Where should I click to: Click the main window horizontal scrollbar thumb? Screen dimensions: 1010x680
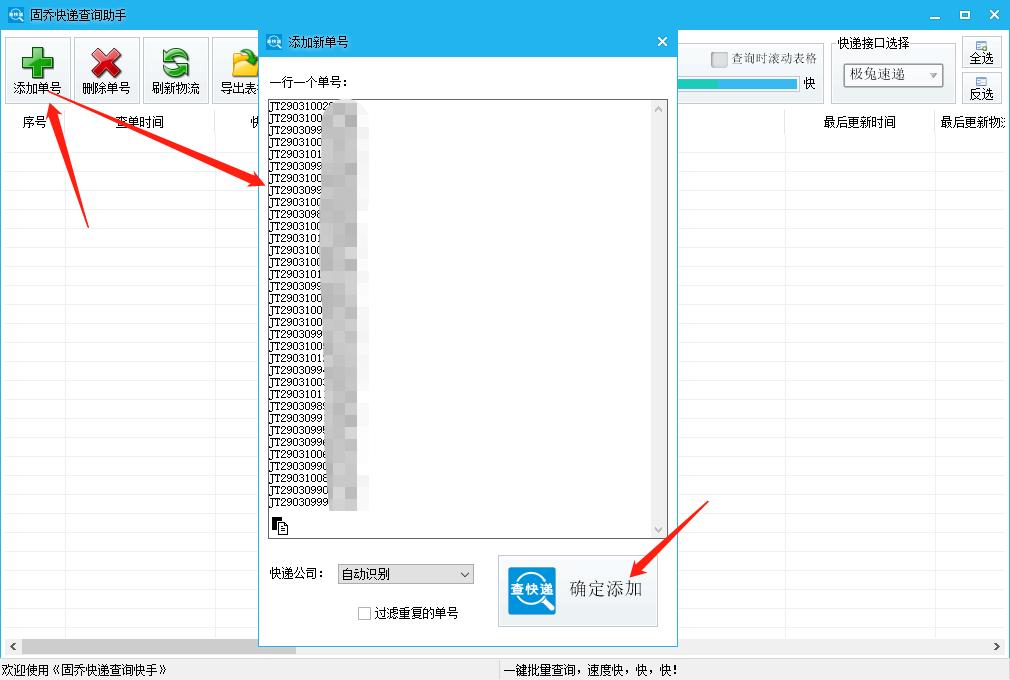(158, 646)
